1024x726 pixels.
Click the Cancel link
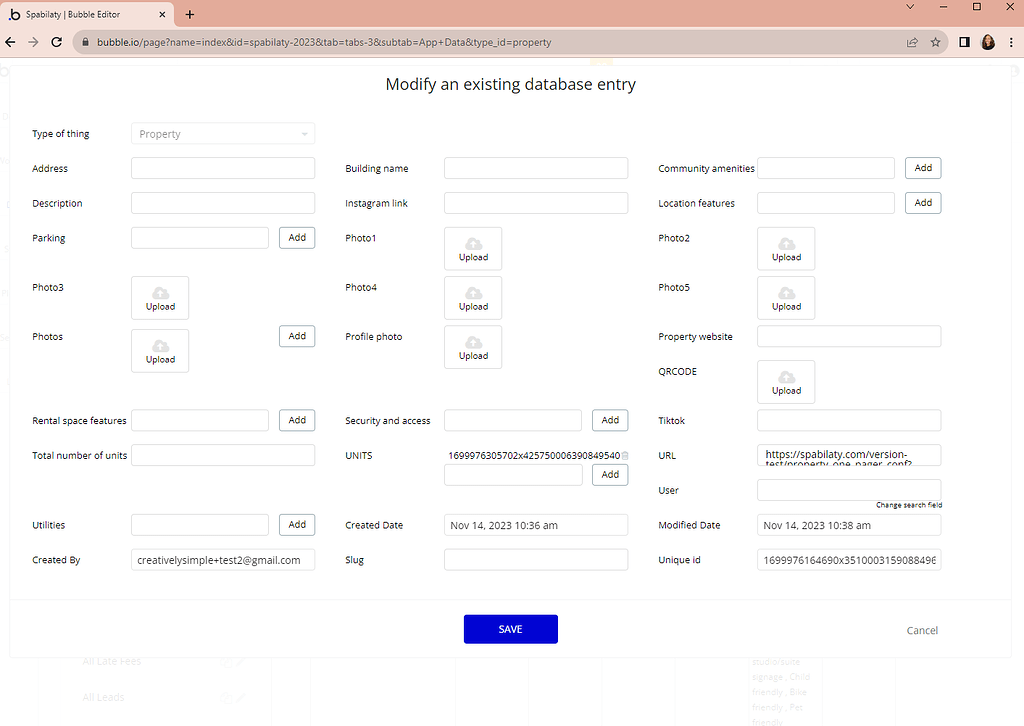pyautogui.click(x=921, y=630)
